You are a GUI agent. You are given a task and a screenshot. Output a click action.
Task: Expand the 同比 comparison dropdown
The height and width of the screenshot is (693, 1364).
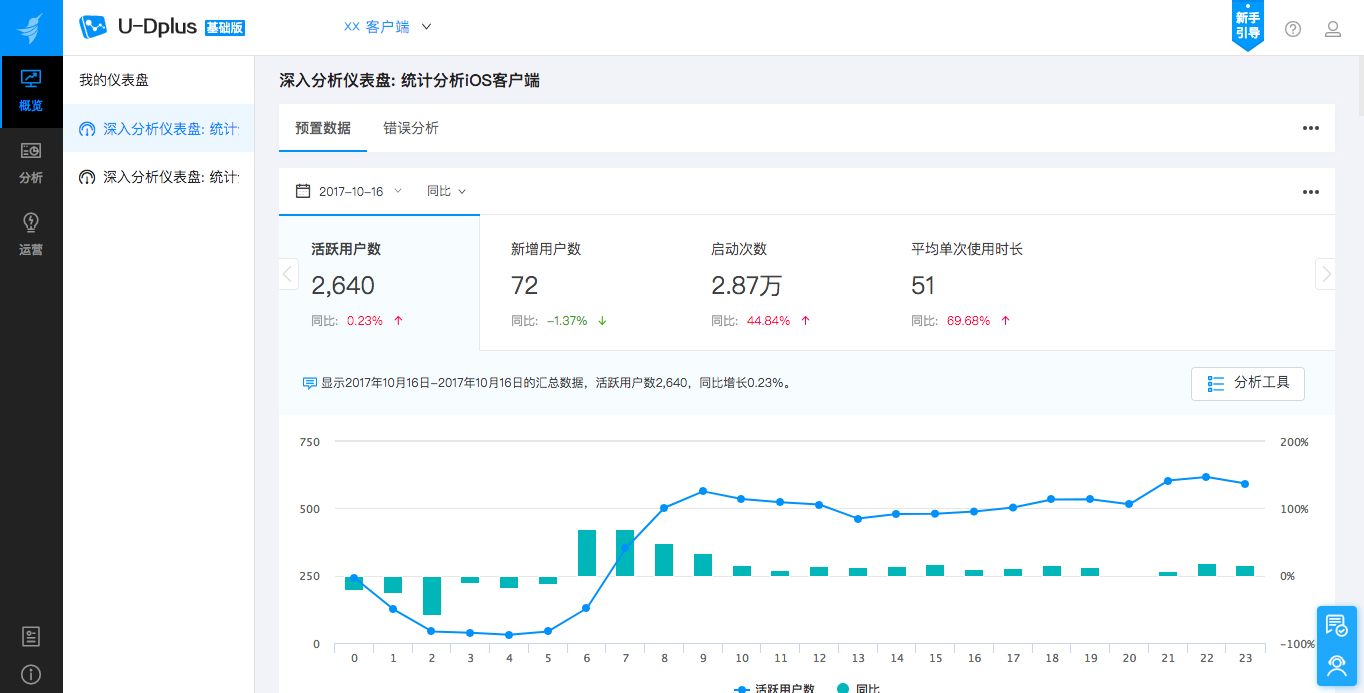[446, 190]
